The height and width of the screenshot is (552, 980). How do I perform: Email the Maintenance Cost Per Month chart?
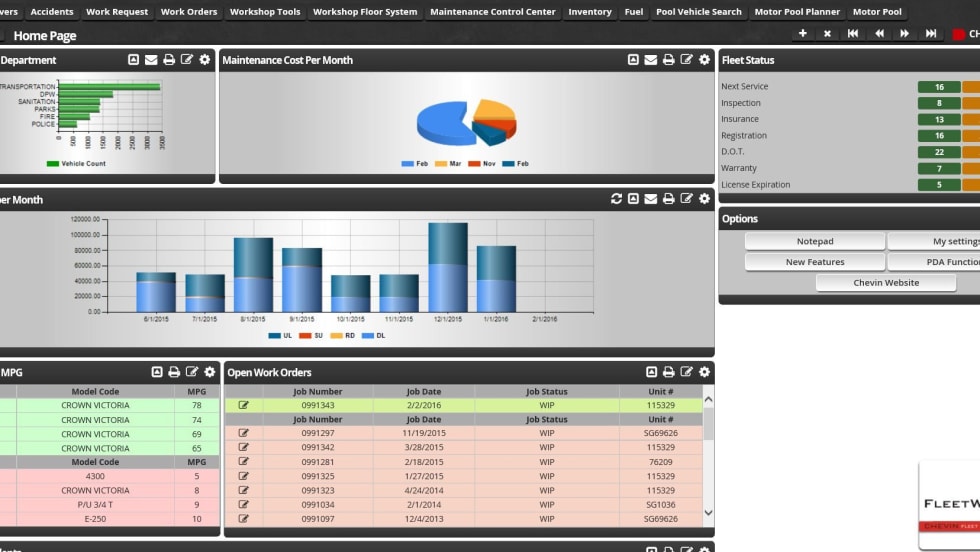651,60
